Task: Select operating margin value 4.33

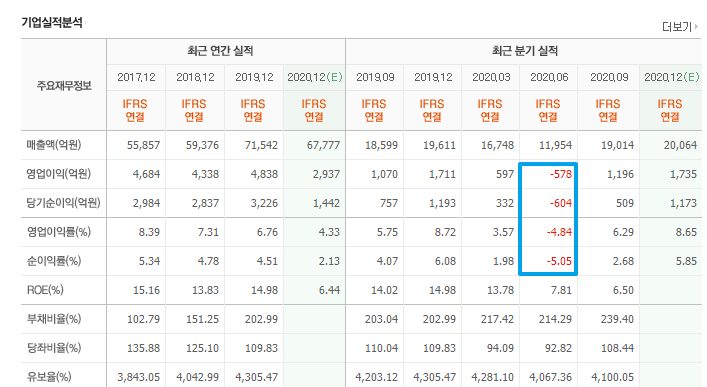Action: pos(329,232)
